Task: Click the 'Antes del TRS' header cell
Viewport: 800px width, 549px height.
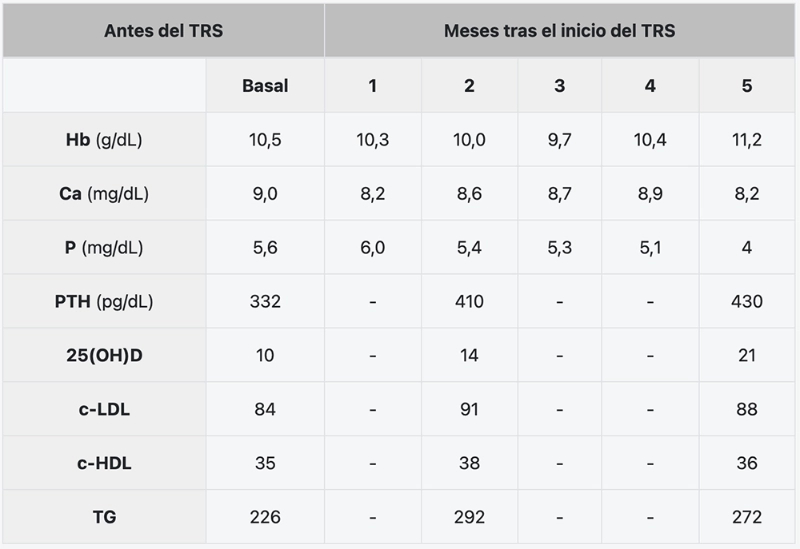Action: click(x=163, y=31)
